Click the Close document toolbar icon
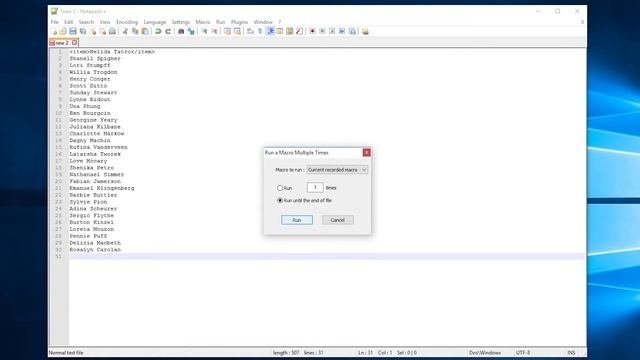This screenshot has height=360, width=640. (93, 31)
